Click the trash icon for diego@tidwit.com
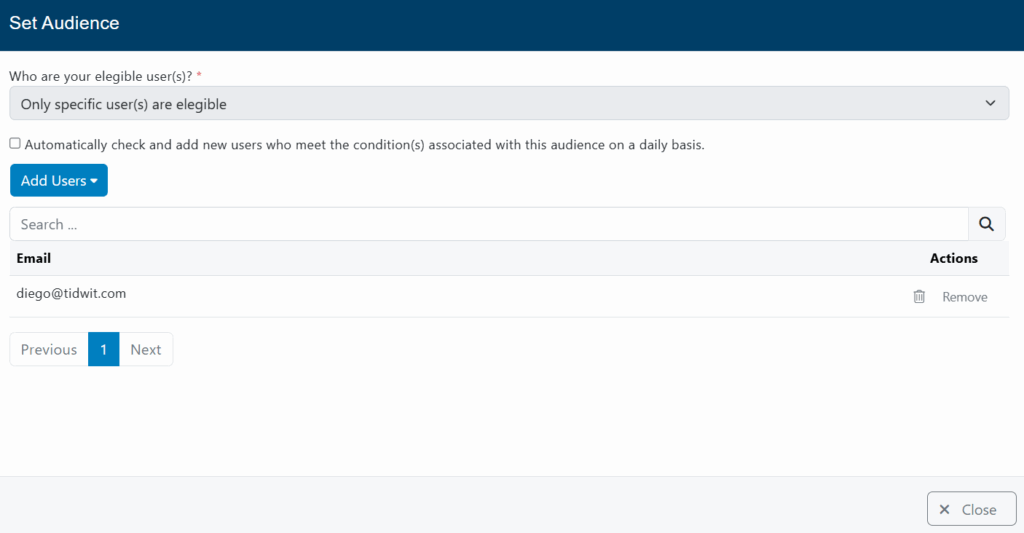Viewport: 1024px width, 533px height. (x=919, y=297)
